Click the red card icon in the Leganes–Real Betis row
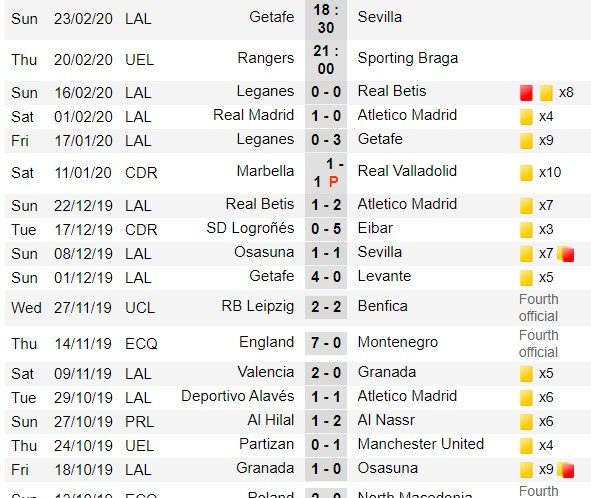 526,93
